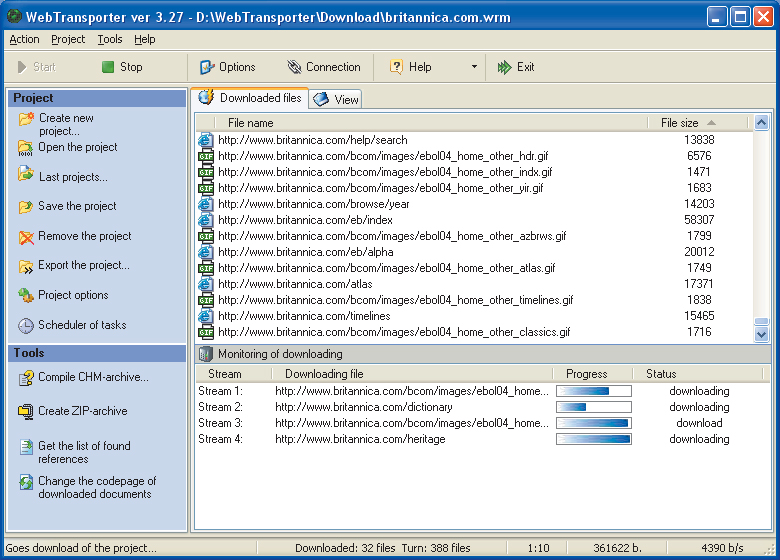Viewport: 780px width, 560px height.
Task: Select Stream 2 dictionary download row
Action: click(483, 407)
